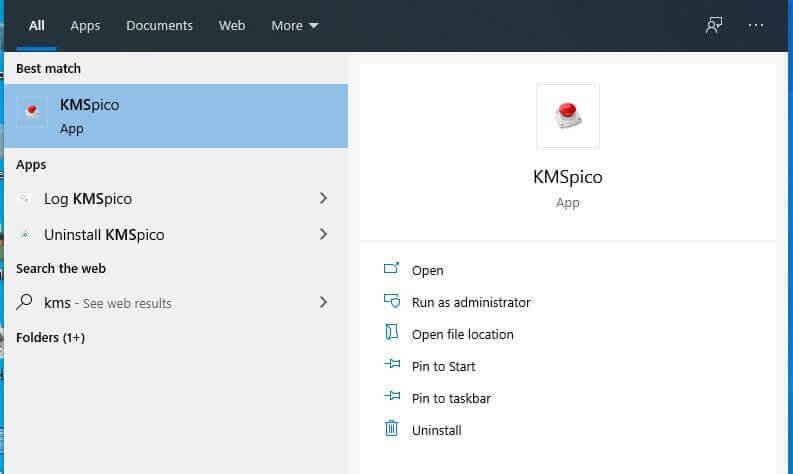793x474 pixels.
Task: Open the More filter dropdown
Action: [294, 25]
